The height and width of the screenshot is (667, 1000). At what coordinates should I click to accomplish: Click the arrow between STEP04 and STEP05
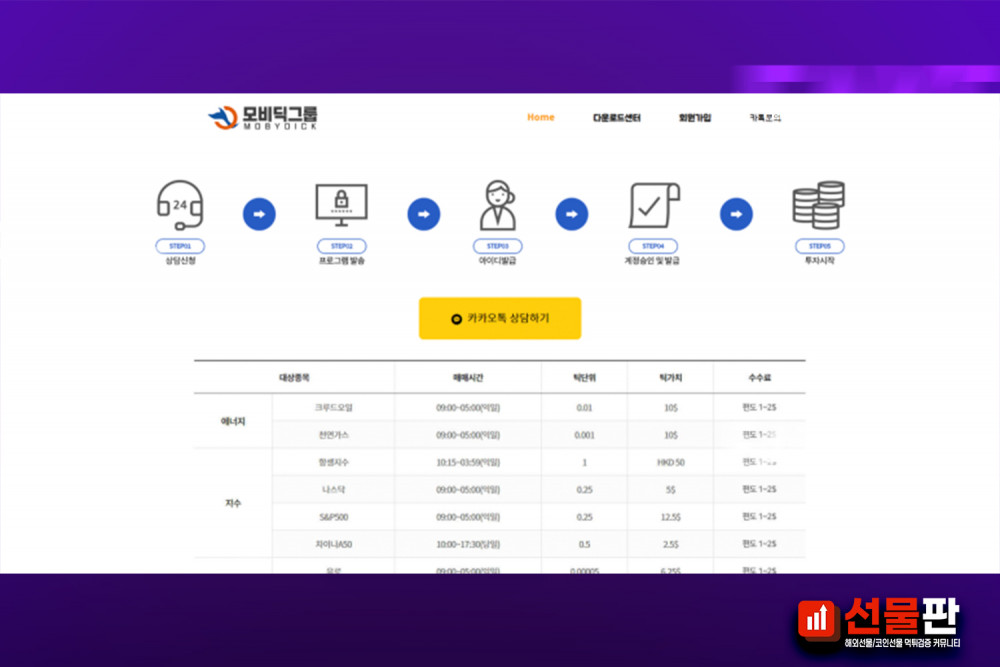(x=736, y=214)
